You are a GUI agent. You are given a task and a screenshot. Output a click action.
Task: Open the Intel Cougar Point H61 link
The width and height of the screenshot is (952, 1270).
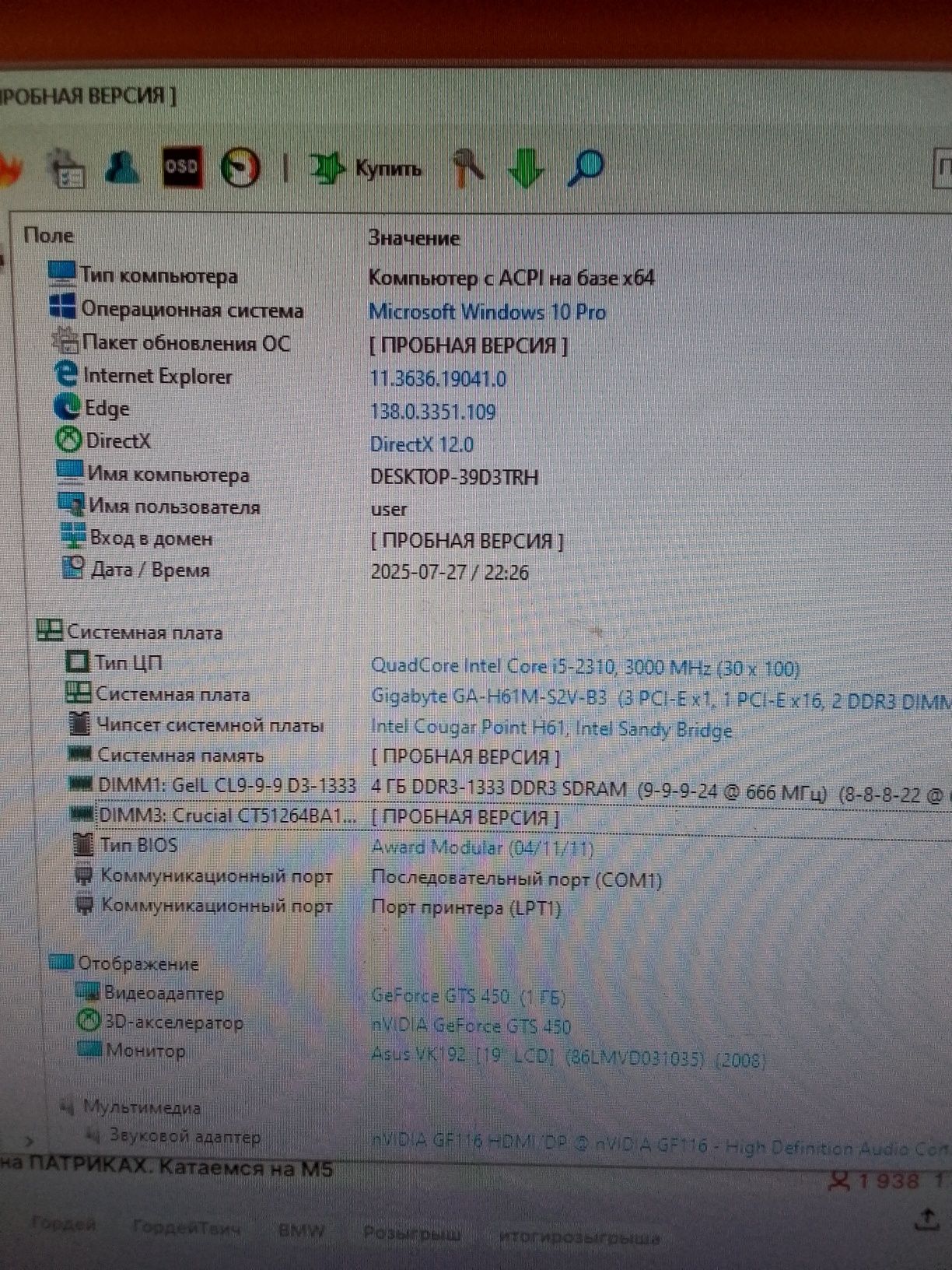[x=551, y=728]
